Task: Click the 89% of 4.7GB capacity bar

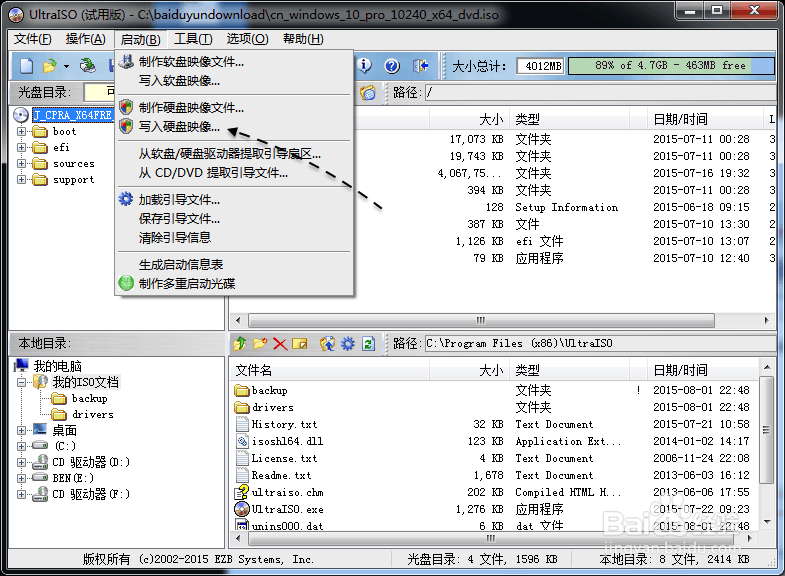Action: [671, 66]
